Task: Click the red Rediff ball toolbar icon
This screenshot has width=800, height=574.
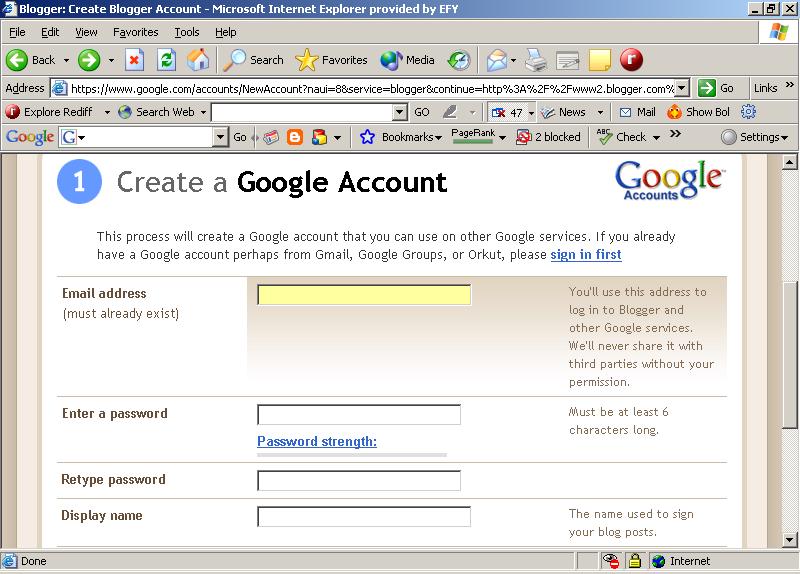Action: tap(631, 60)
